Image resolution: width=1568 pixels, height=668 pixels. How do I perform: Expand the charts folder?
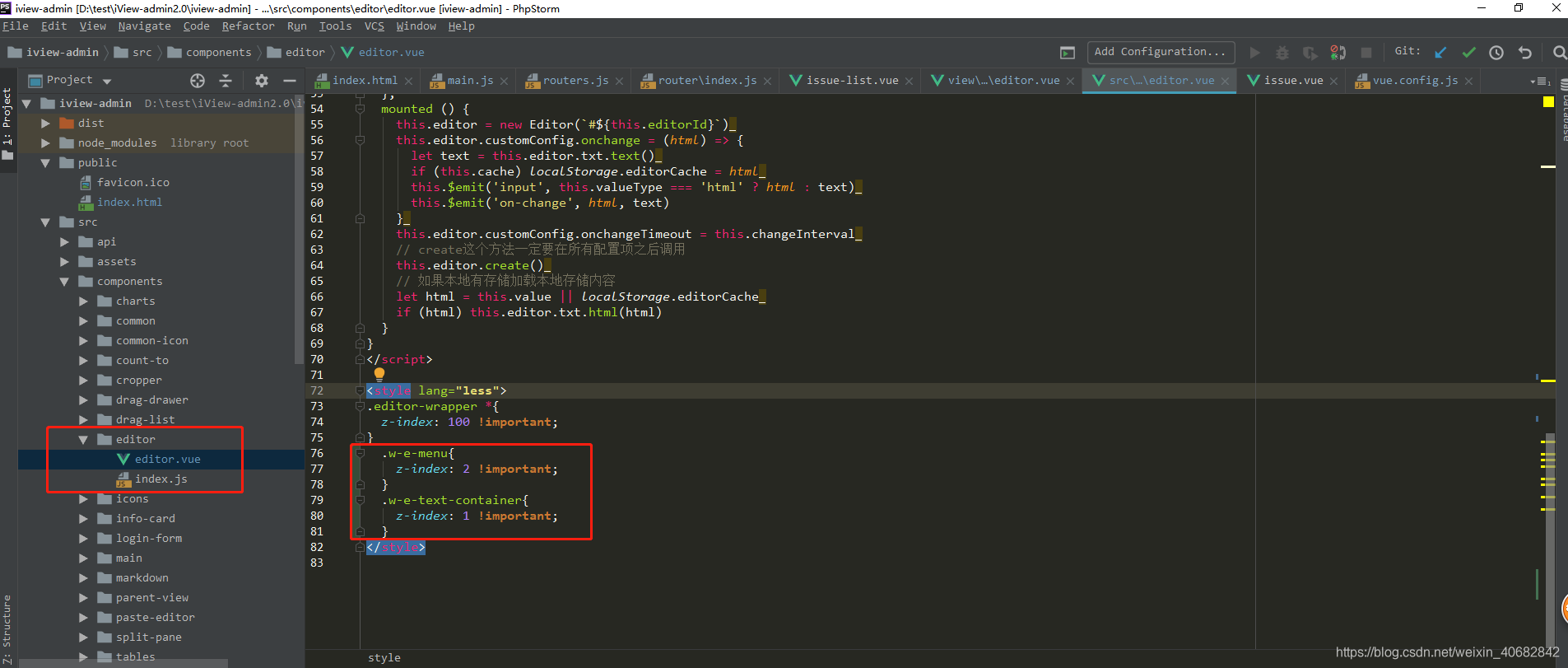[83, 301]
